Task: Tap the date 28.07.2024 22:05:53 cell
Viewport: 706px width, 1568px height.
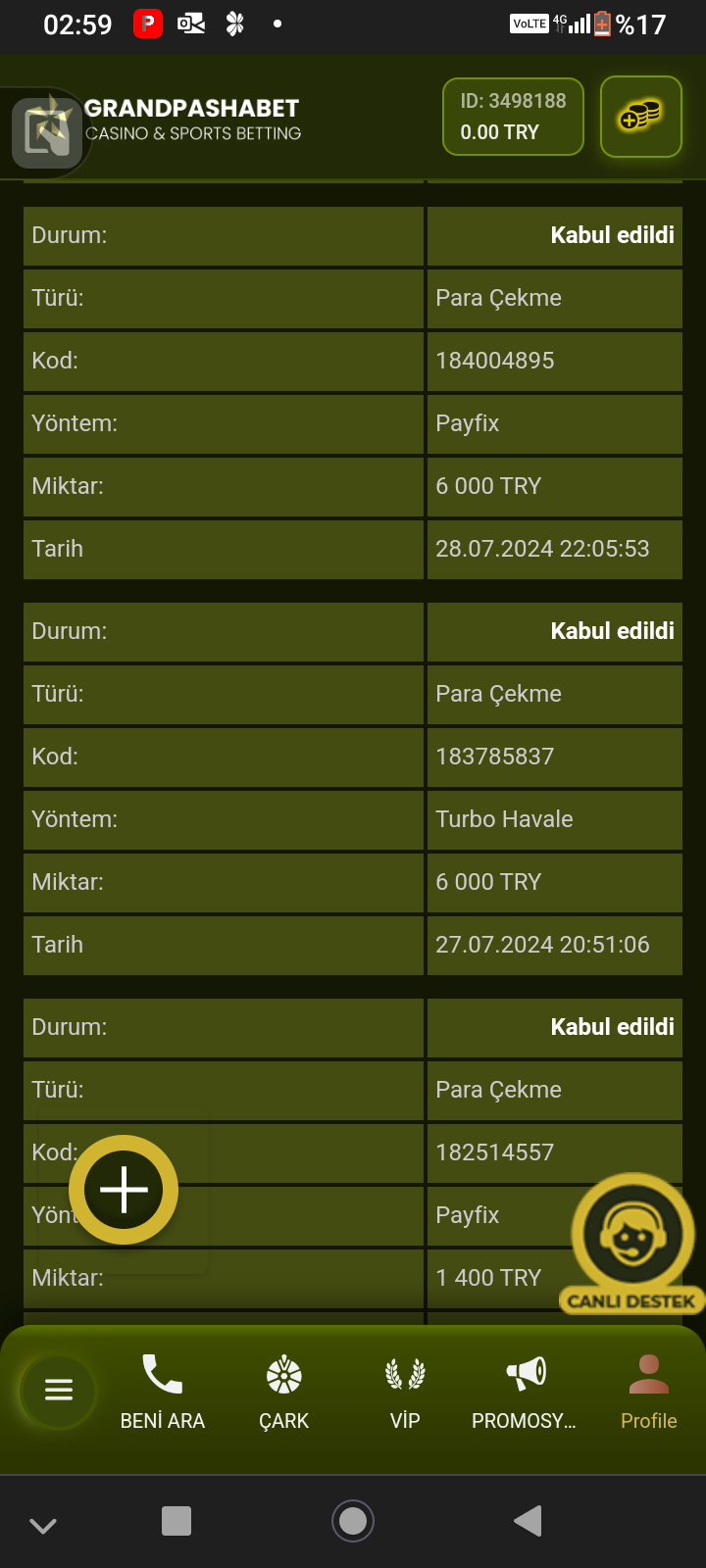Action: (x=542, y=549)
